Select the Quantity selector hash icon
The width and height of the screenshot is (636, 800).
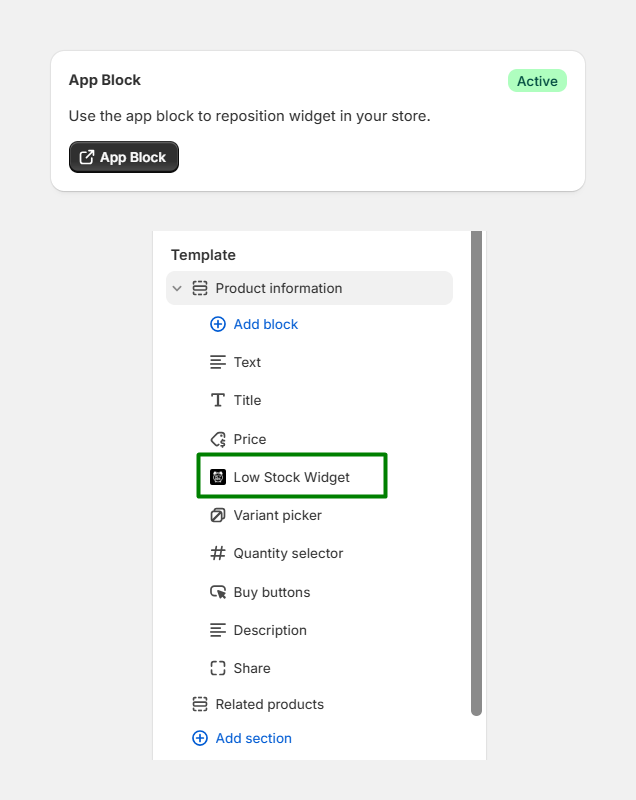coord(218,553)
